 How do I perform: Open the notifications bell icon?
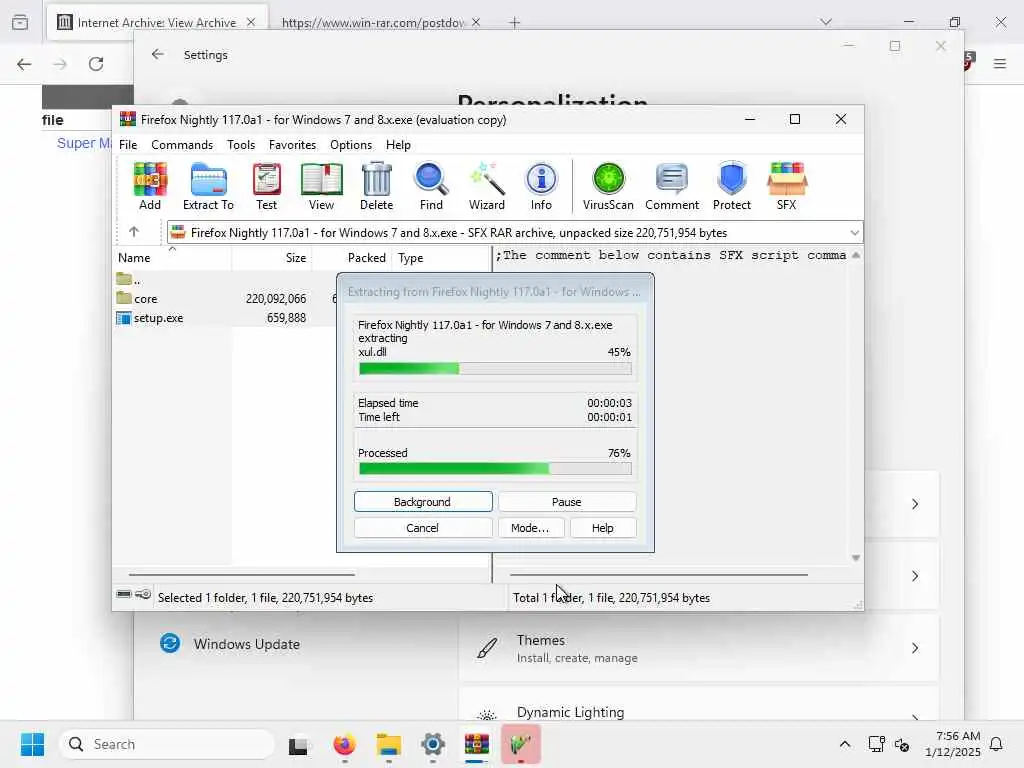(x=997, y=744)
